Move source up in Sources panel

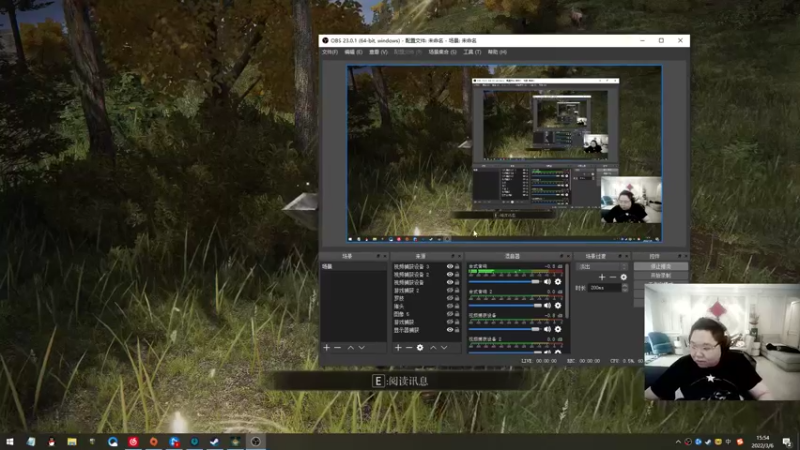[x=433, y=347]
